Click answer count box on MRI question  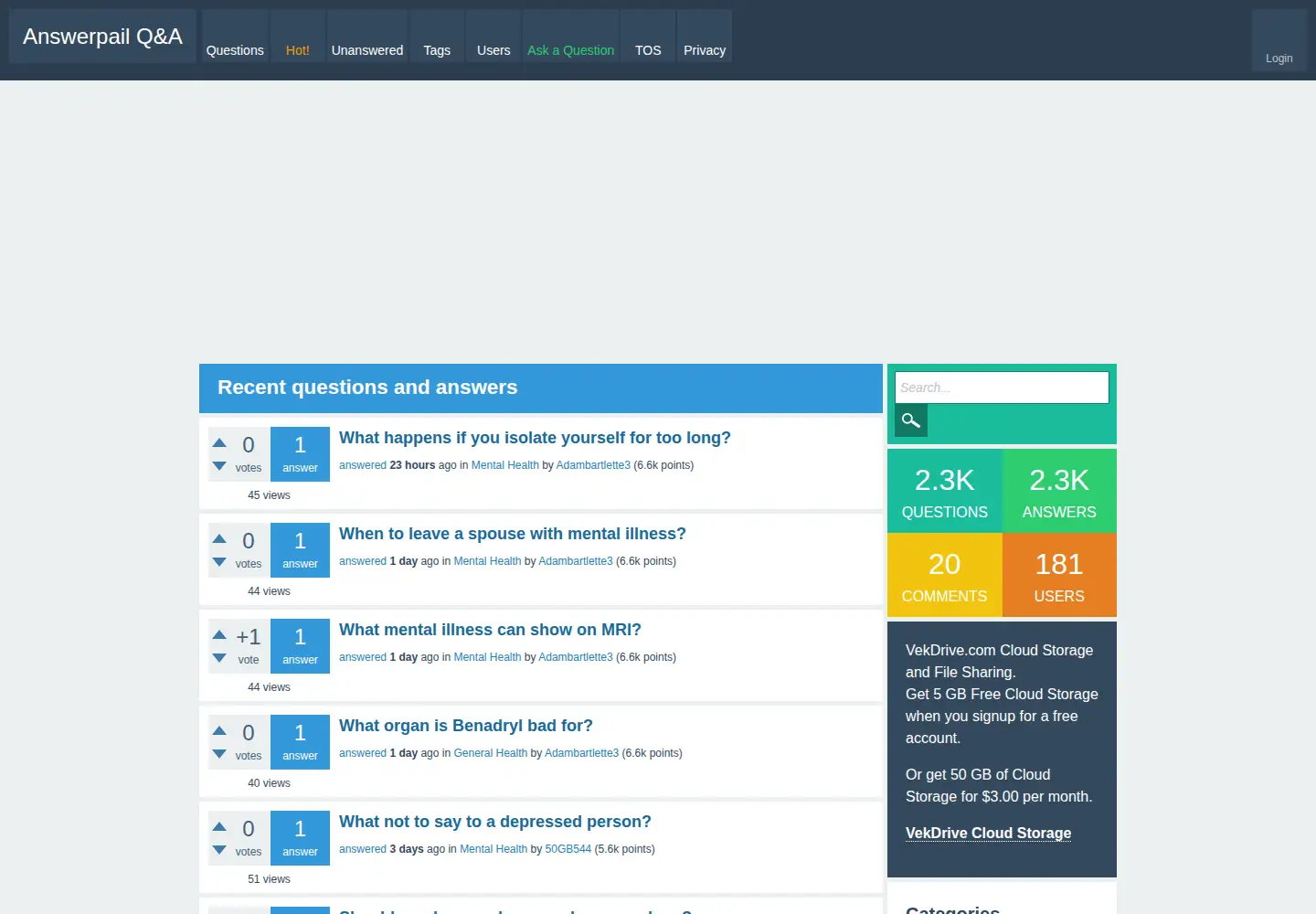click(x=300, y=646)
